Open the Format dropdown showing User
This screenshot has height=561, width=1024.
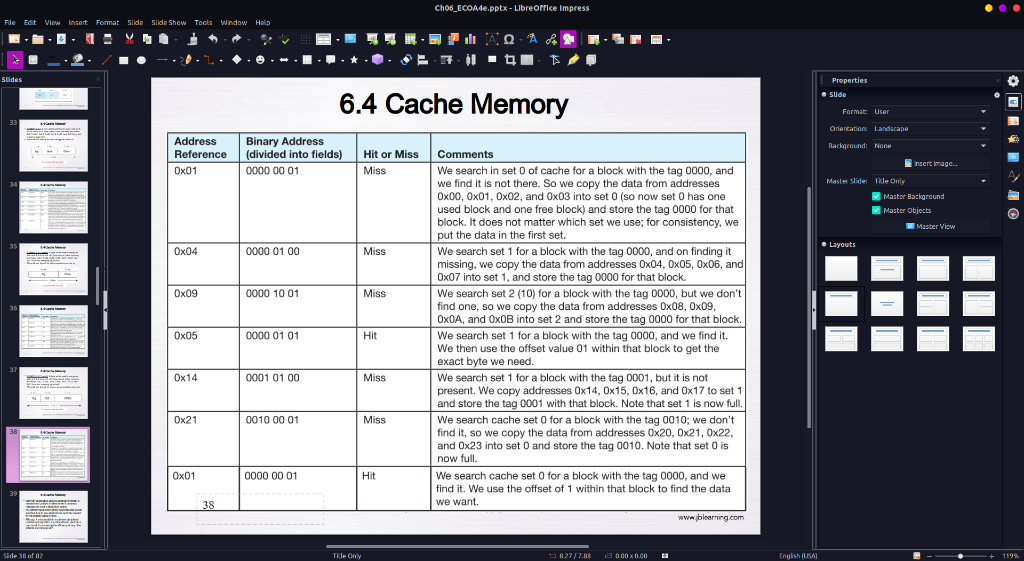click(930, 112)
